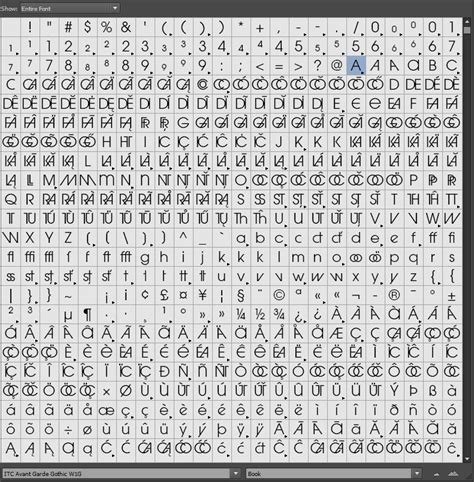474x482 pixels.
Task: Select the capital Ø slashed O glyph
Action: coord(126,391)
